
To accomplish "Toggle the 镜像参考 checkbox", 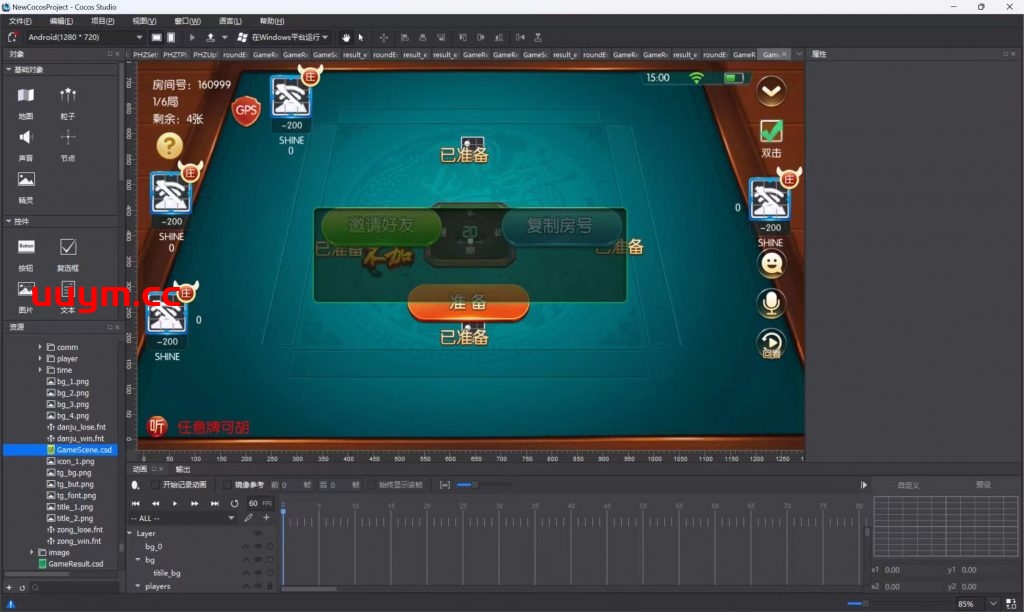I will [x=226, y=485].
